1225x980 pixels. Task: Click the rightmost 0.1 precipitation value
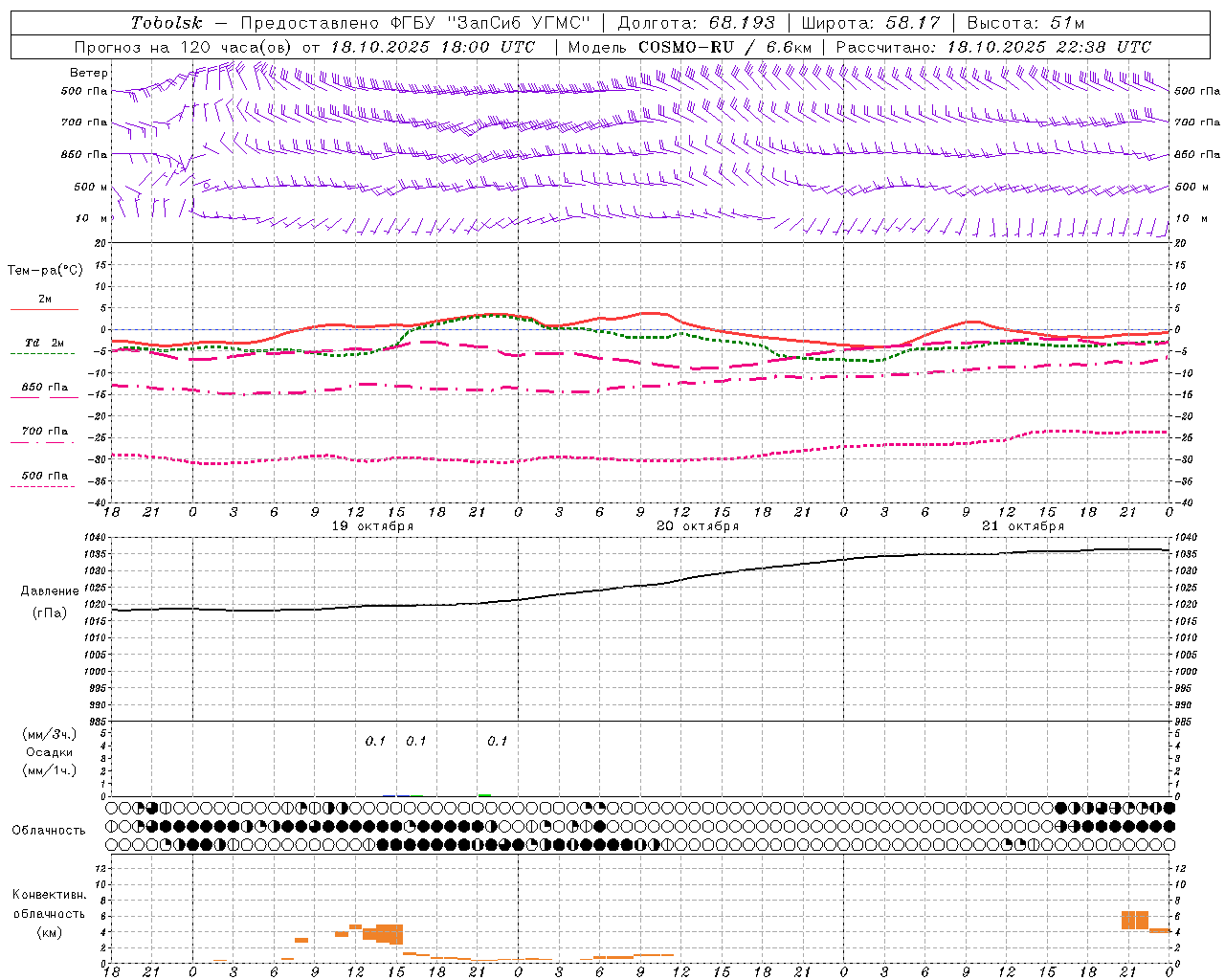coord(497,742)
